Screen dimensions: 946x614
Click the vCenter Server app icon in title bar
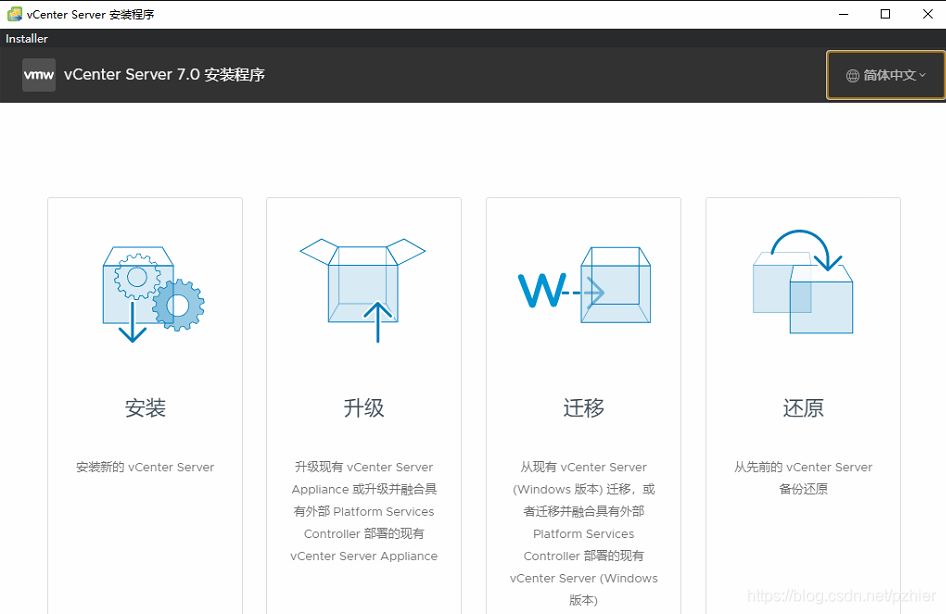click(14, 14)
